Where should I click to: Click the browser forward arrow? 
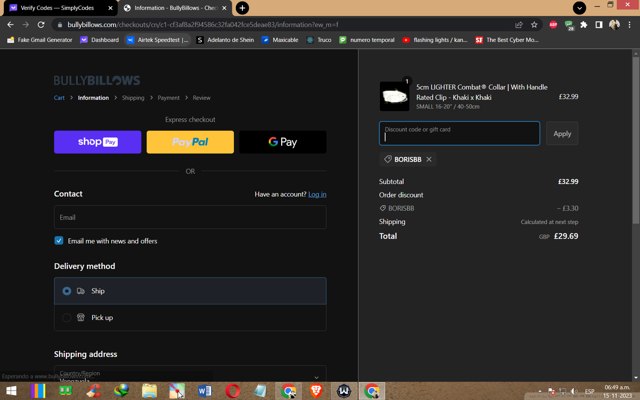point(25,24)
